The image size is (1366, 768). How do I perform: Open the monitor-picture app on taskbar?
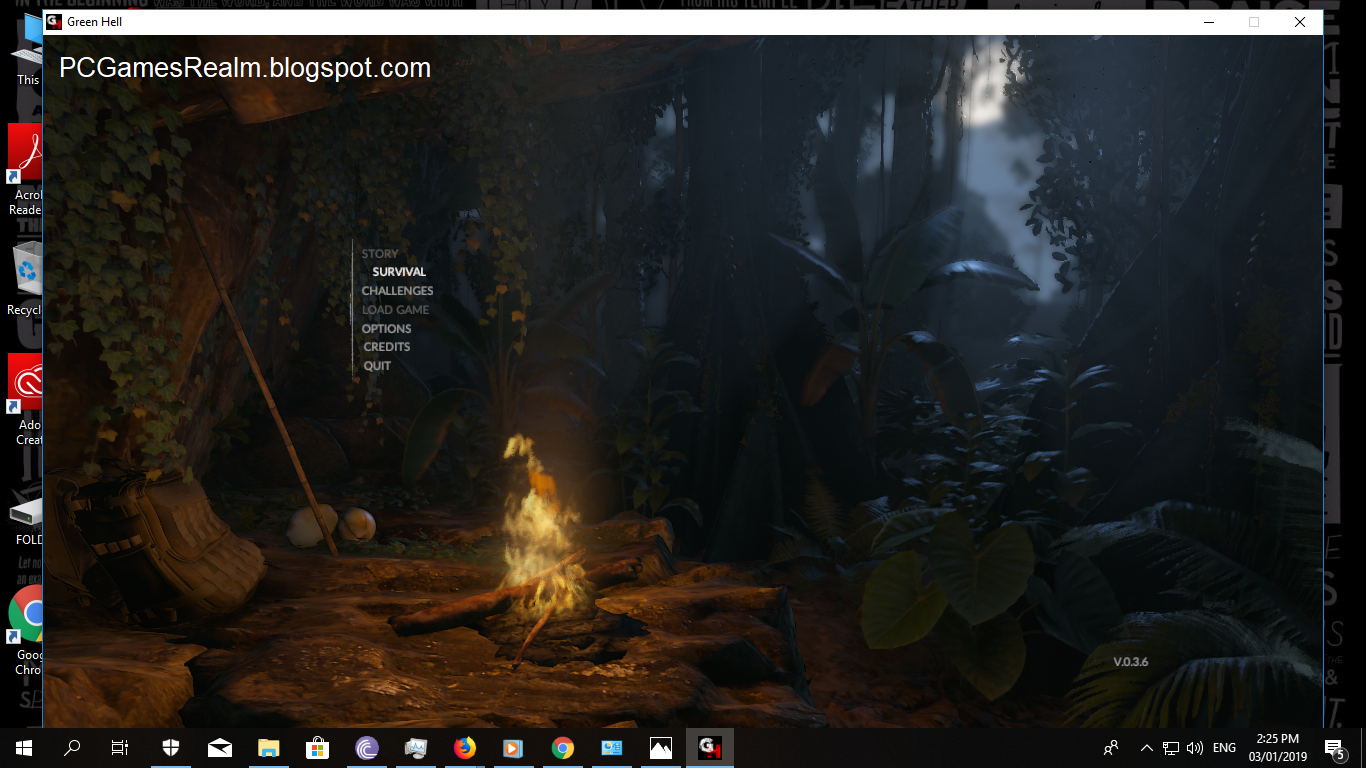pos(416,747)
